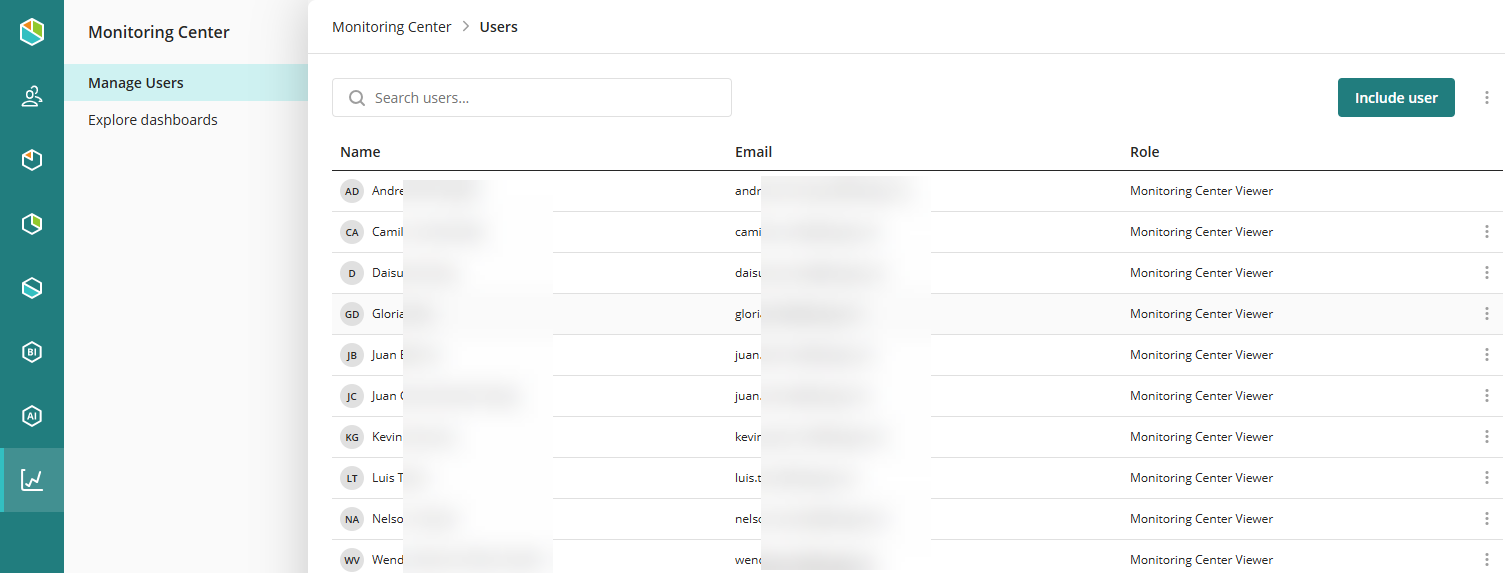This screenshot has width=1505, height=573.
Task: Open the users icon in the left rail
Action: click(x=32, y=96)
